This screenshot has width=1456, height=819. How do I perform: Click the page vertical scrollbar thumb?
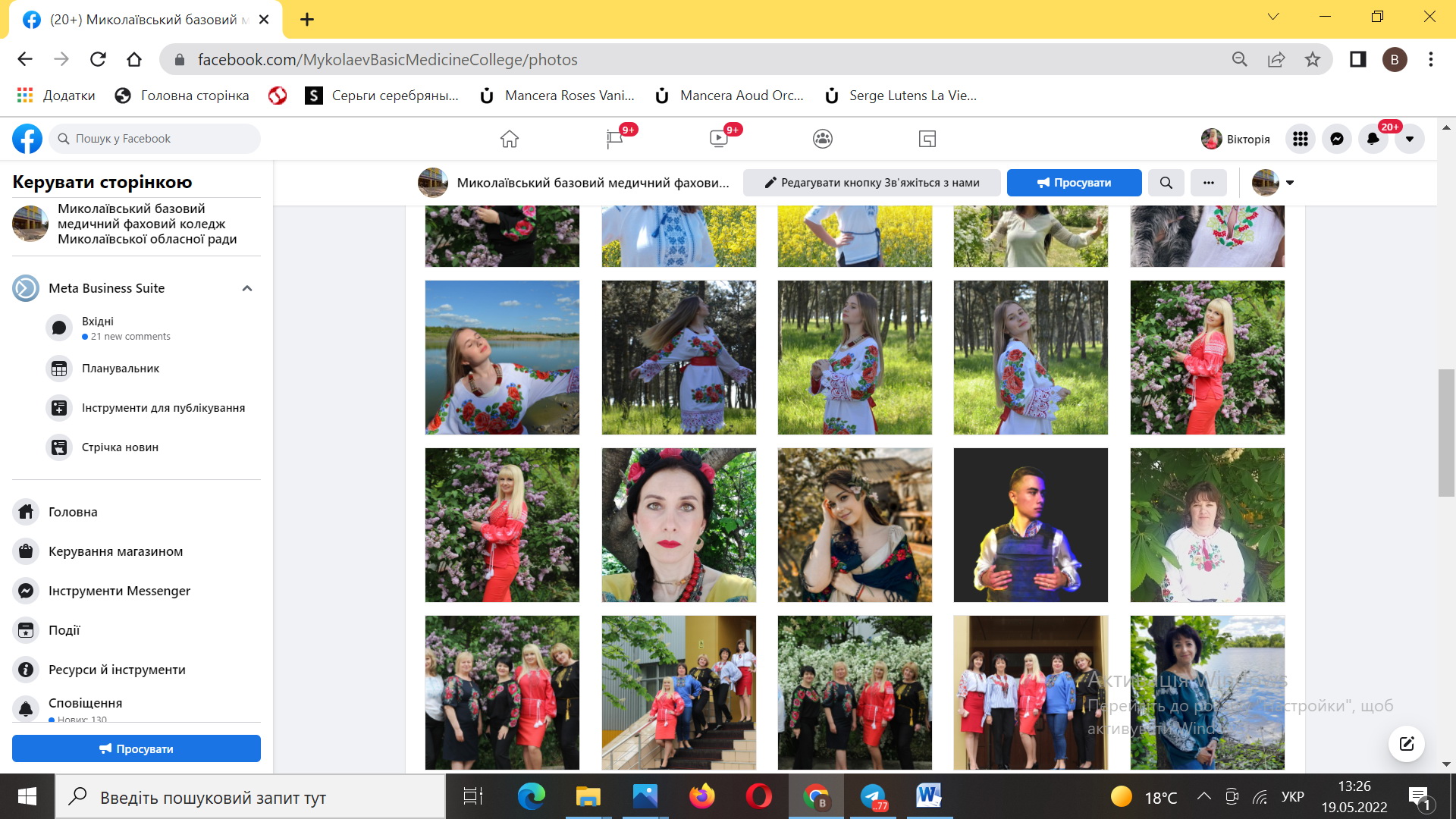click(1445, 432)
